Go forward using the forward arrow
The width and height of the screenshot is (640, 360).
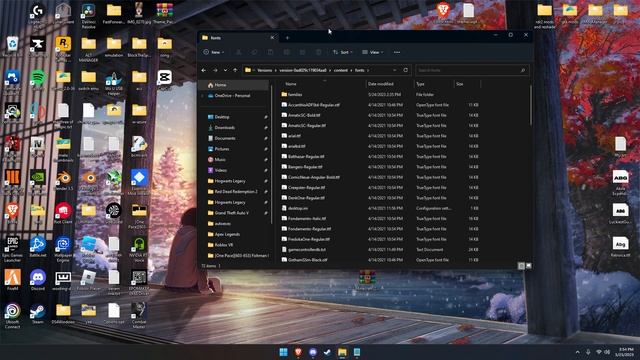click(215, 70)
